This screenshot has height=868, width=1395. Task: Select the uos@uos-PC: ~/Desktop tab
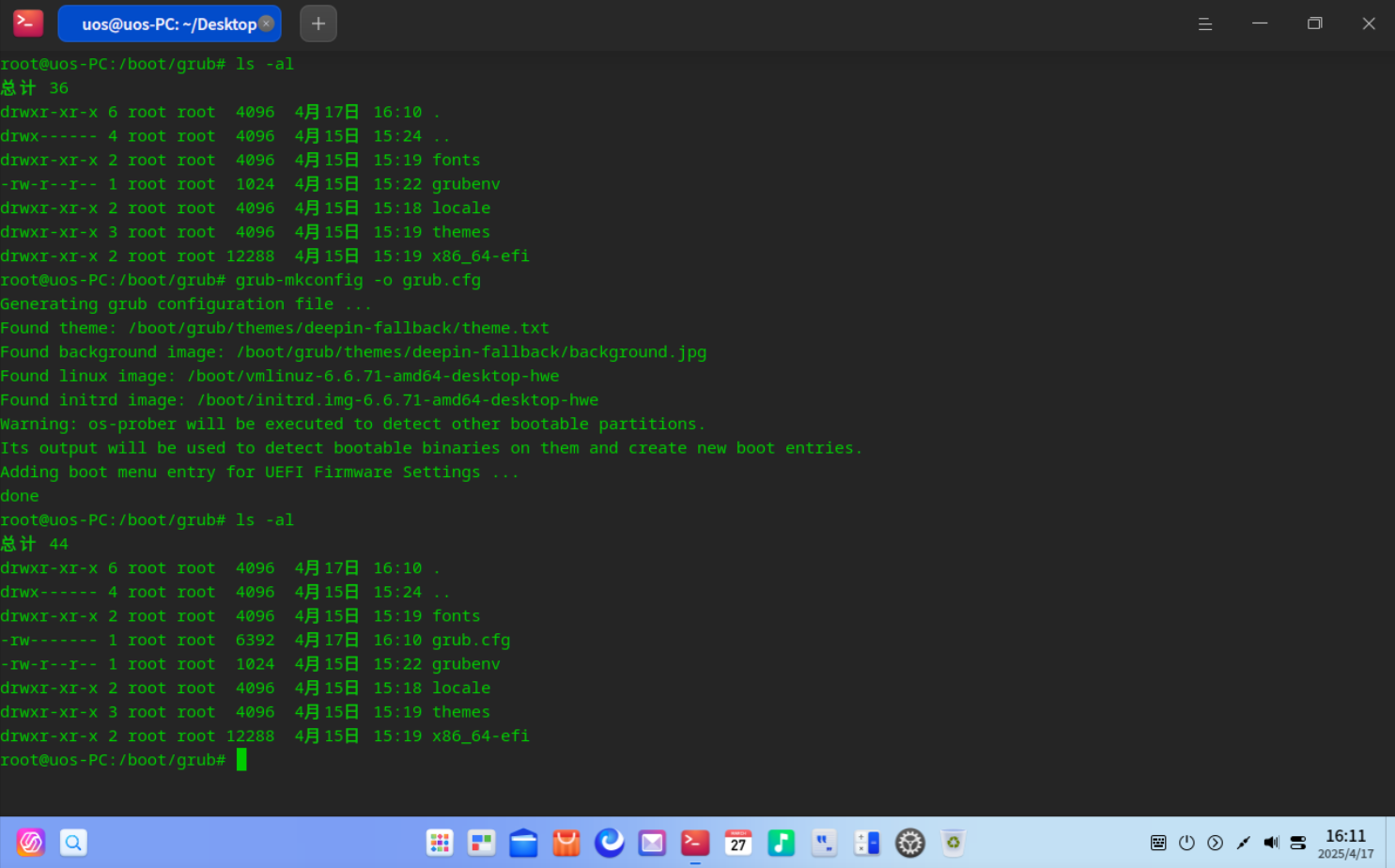[x=164, y=24]
